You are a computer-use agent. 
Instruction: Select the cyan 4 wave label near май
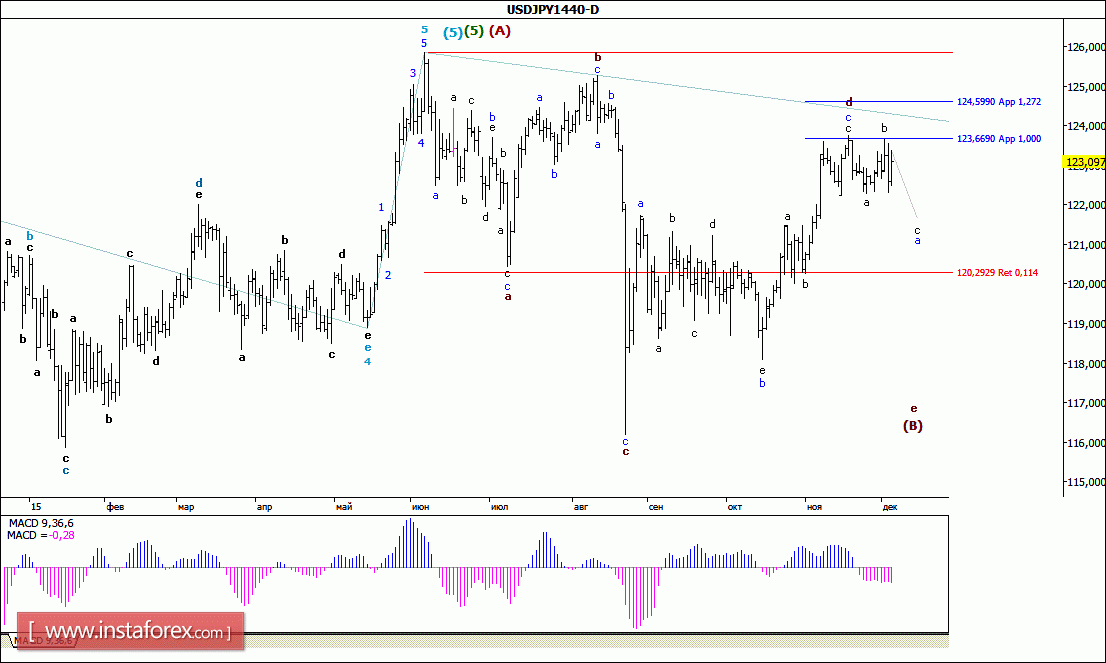(367, 362)
